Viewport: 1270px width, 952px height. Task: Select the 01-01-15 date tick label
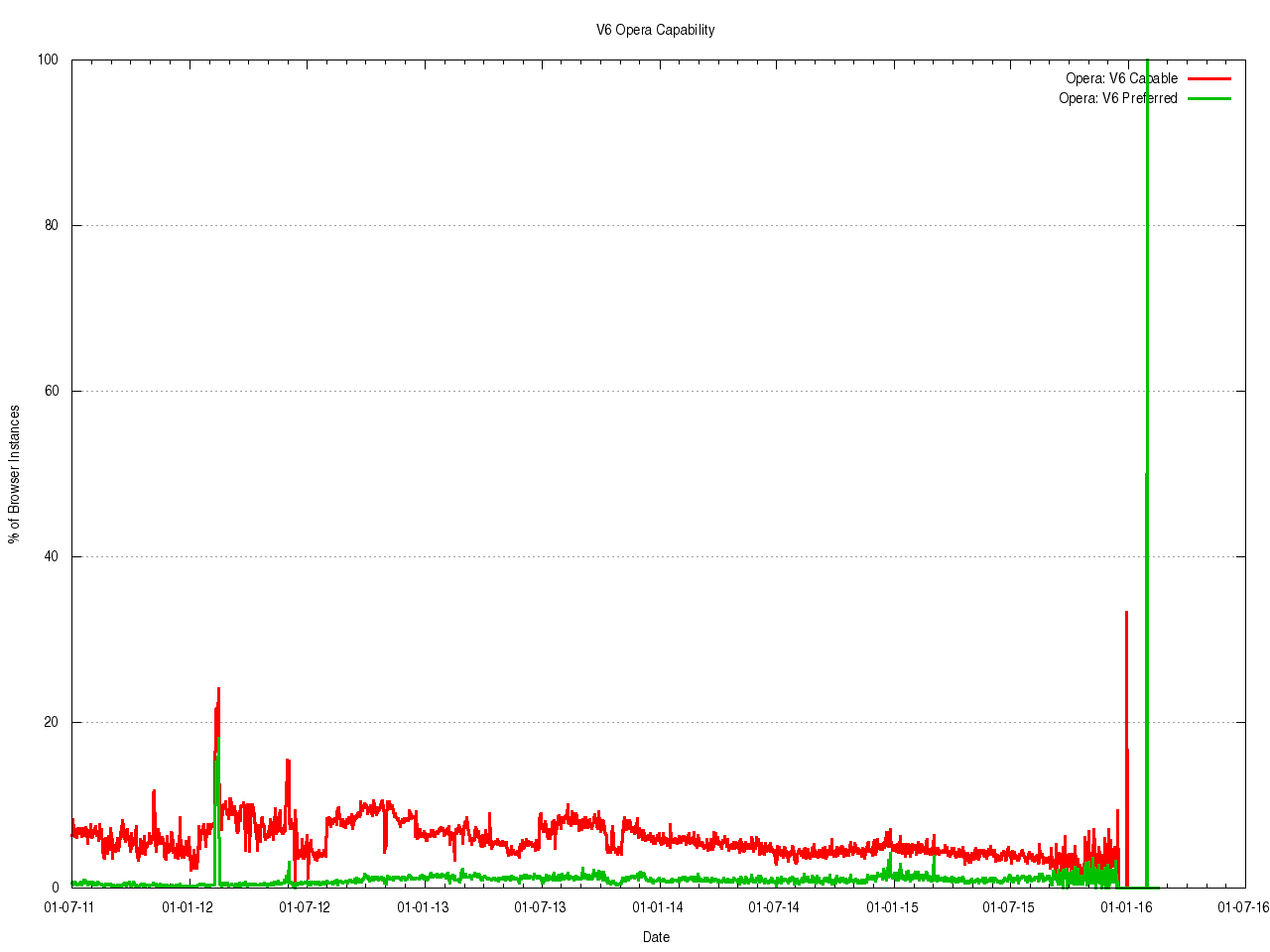pyautogui.click(x=892, y=906)
